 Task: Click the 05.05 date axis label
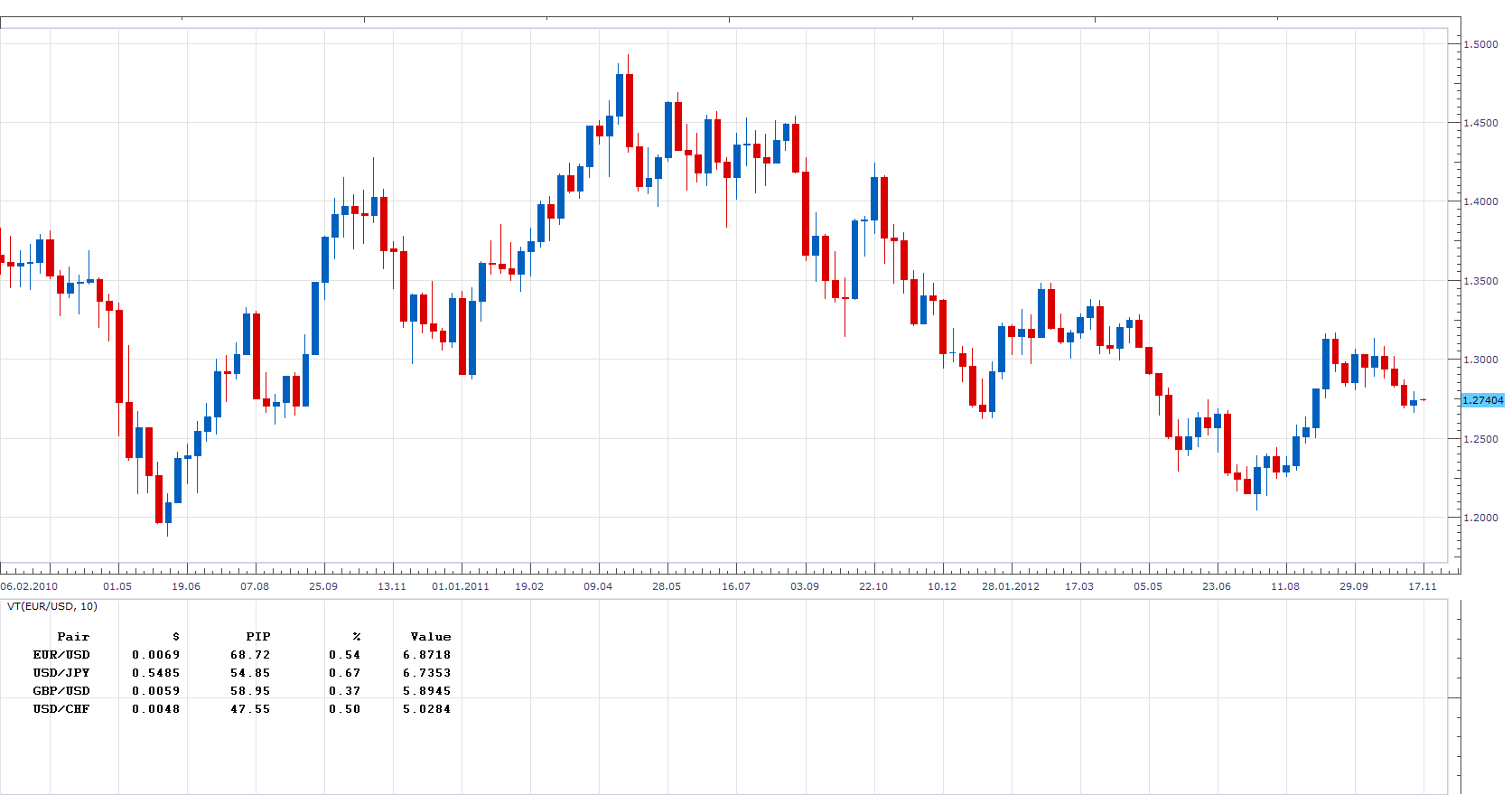[1148, 586]
